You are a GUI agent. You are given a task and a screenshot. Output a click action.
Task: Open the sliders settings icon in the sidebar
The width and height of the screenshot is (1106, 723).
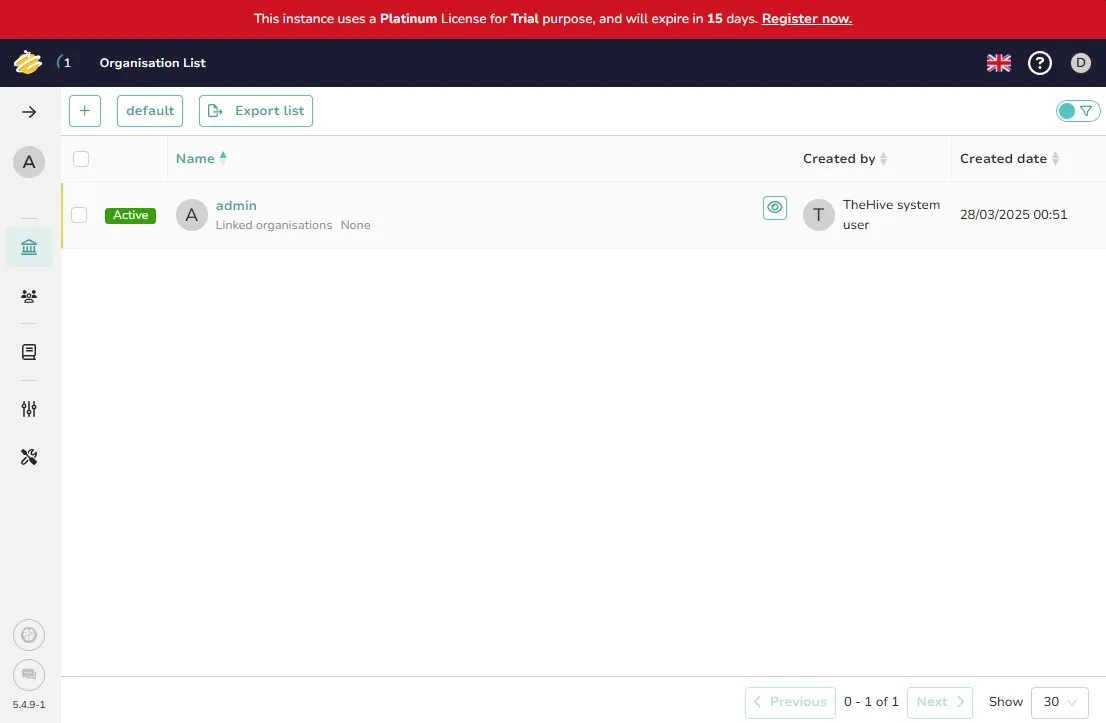tap(29, 408)
